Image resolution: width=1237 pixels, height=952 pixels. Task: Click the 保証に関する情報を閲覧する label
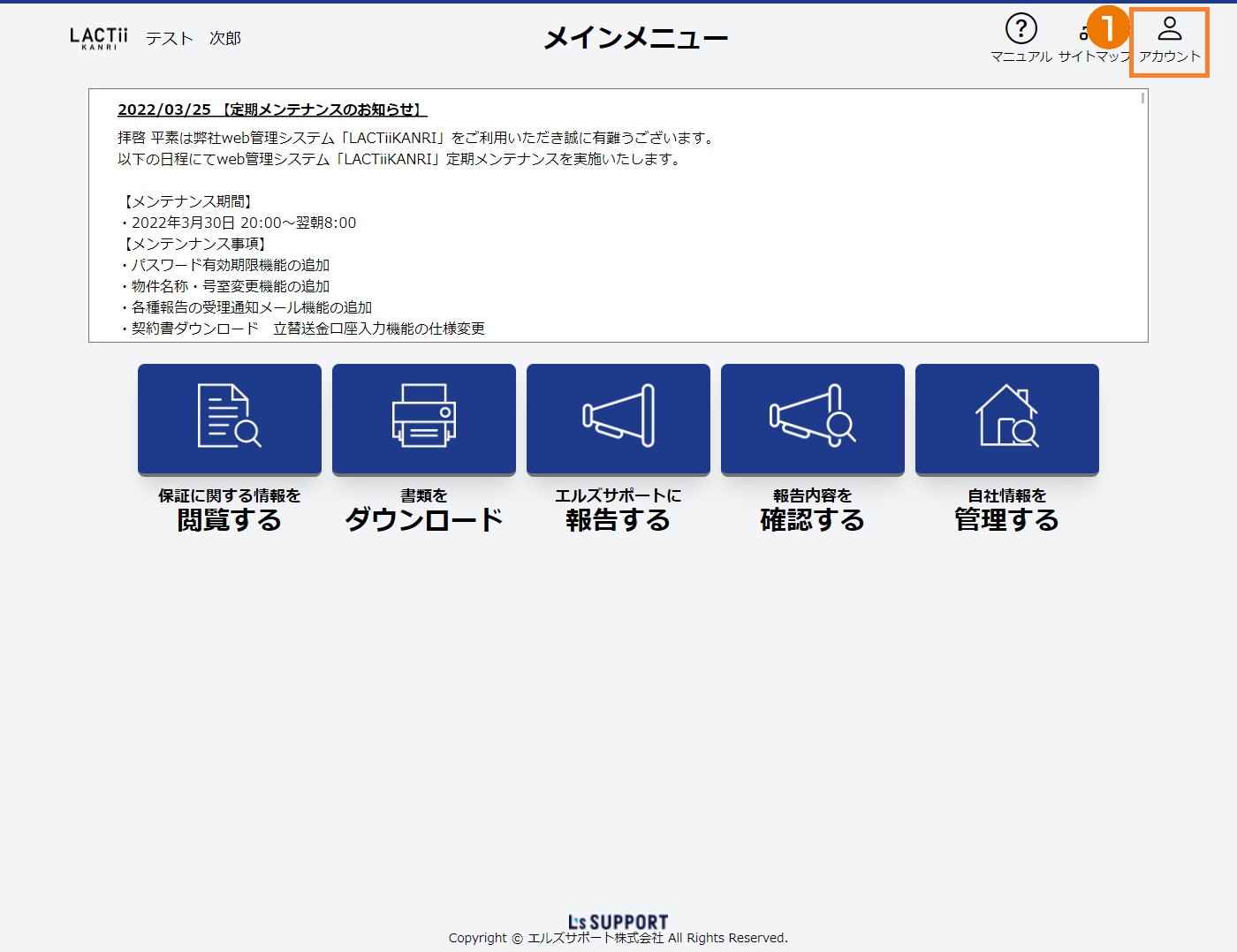(x=230, y=510)
